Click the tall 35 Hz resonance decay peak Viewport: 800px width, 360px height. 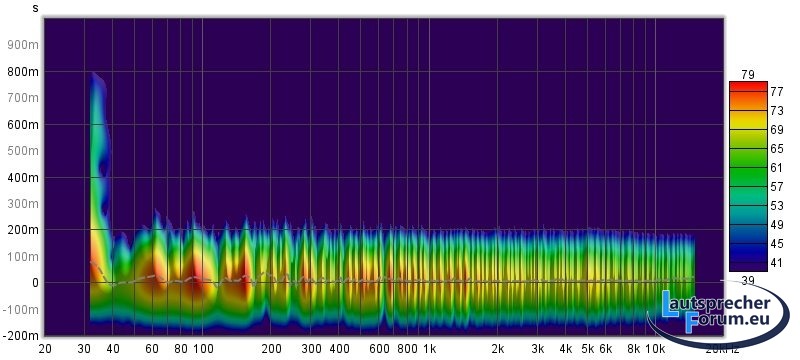(x=98, y=153)
